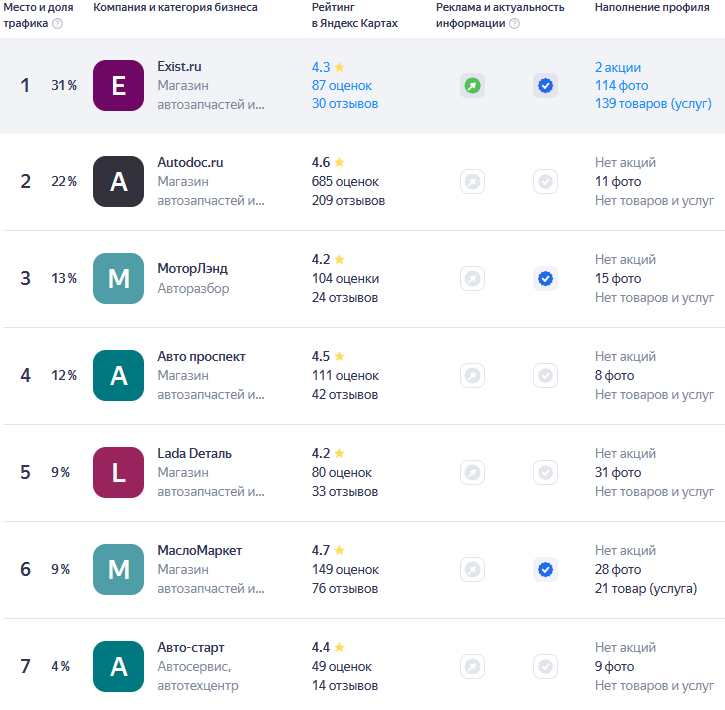Open the '139 товаров (услуг)' link

coord(653,104)
